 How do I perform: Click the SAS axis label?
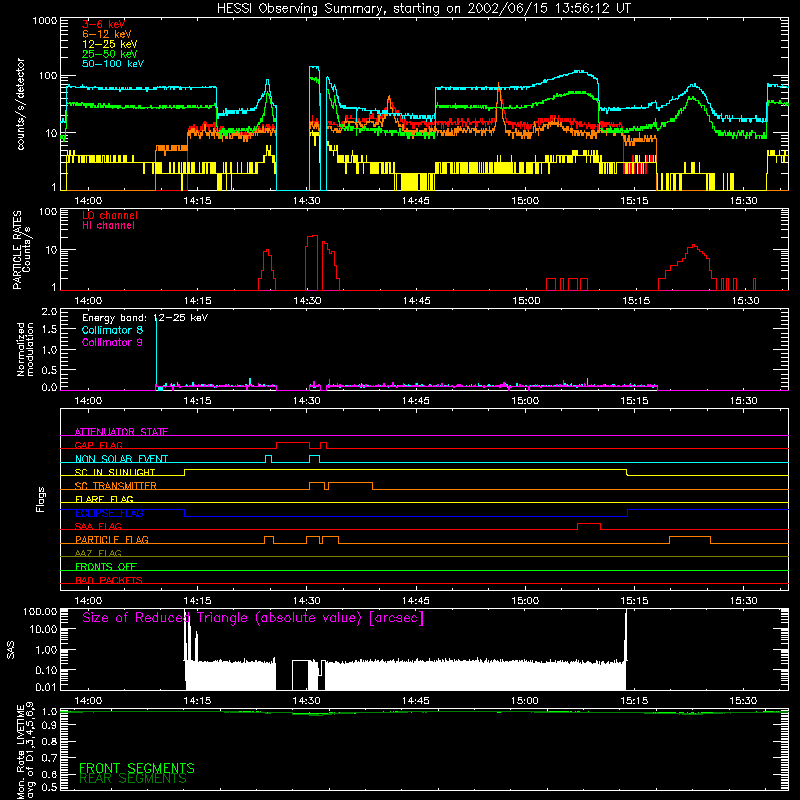tap(10, 649)
